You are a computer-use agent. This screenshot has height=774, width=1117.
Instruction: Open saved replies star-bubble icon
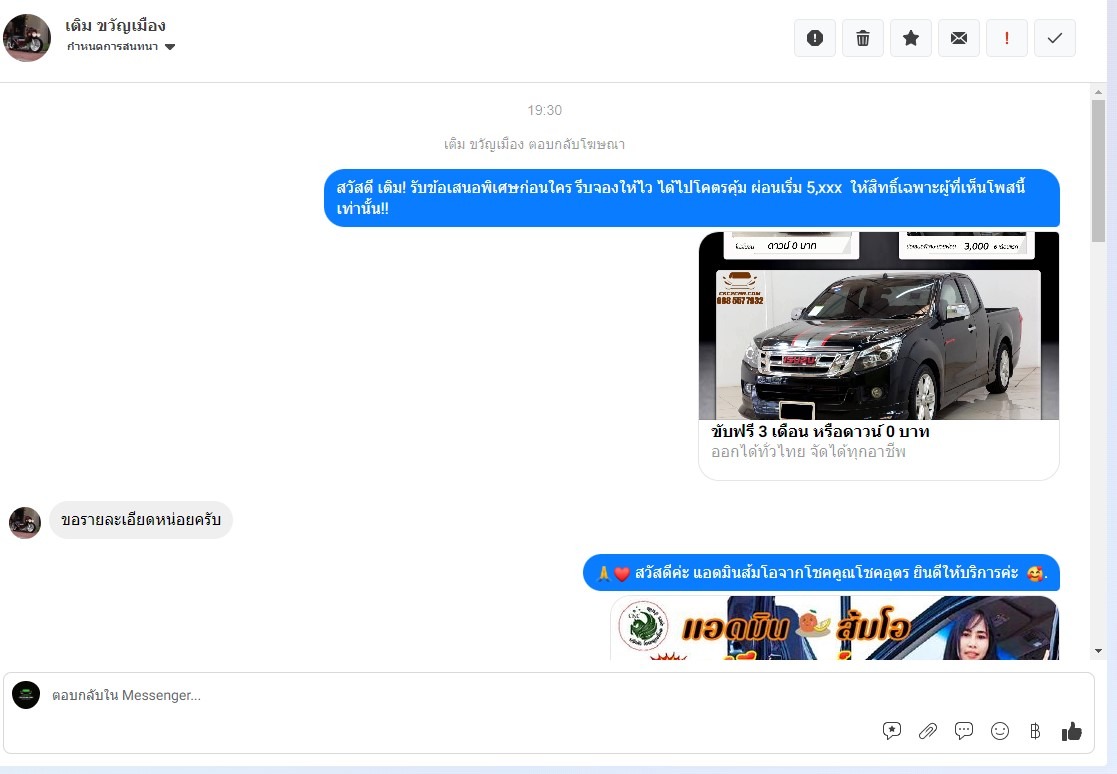click(891, 731)
